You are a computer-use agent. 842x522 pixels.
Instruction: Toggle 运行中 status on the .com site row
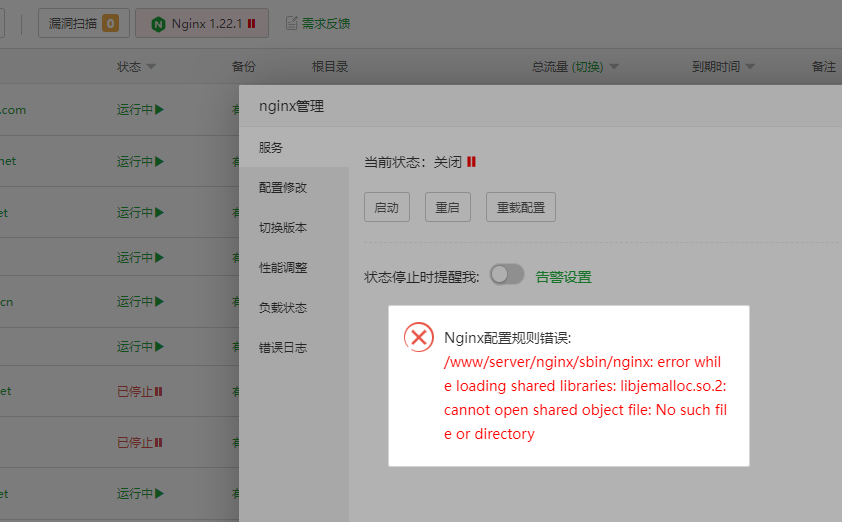[x=141, y=110]
